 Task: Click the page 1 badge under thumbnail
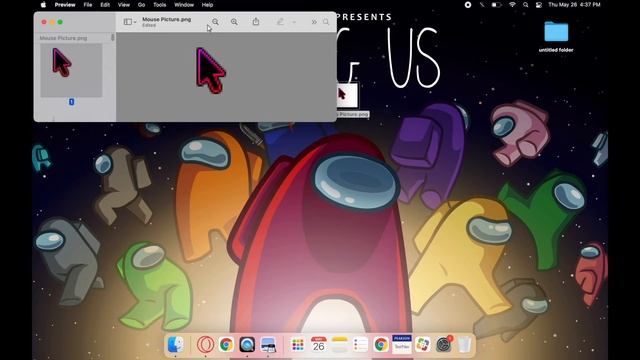coord(71,102)
